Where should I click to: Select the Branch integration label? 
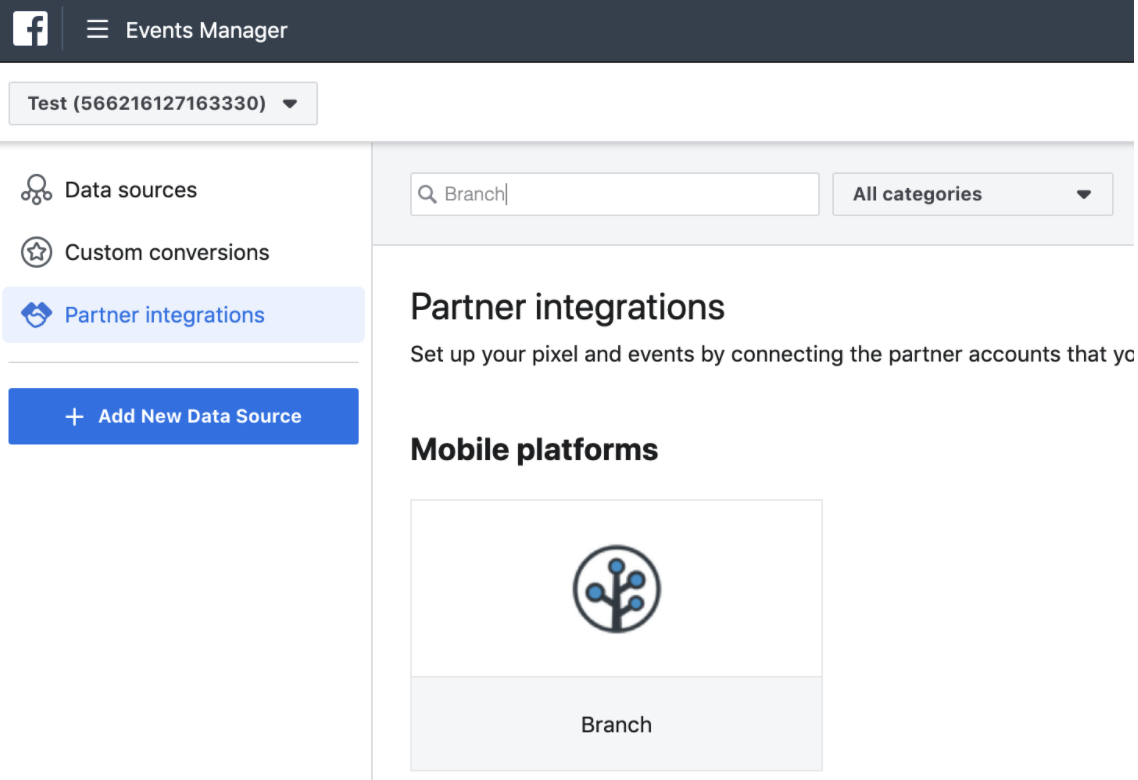tap(616, 725)
